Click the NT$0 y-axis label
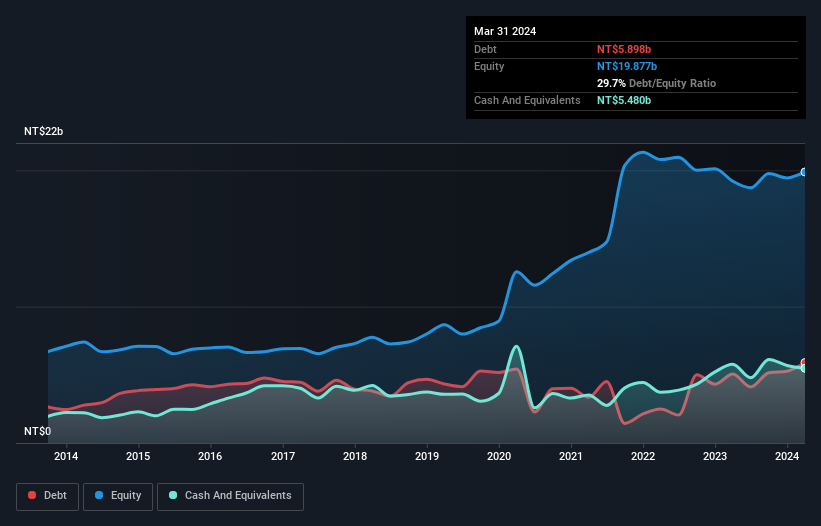 click(38, 431)
